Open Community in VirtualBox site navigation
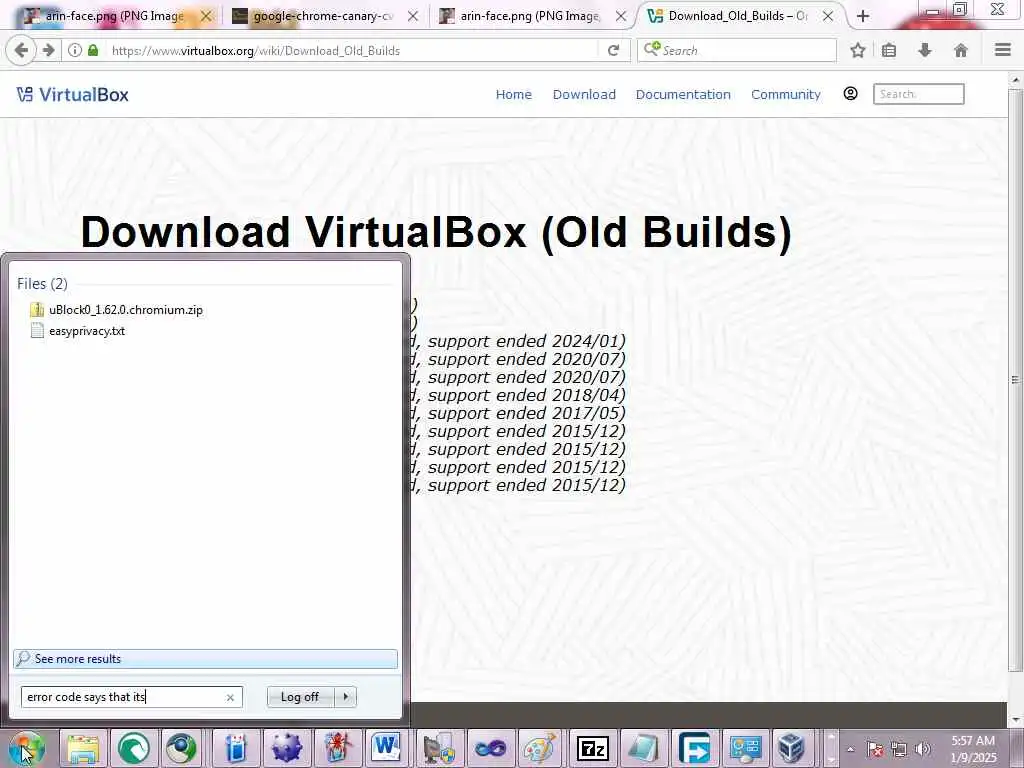Viewport: 1024px width, 768px height. [786, 94]
